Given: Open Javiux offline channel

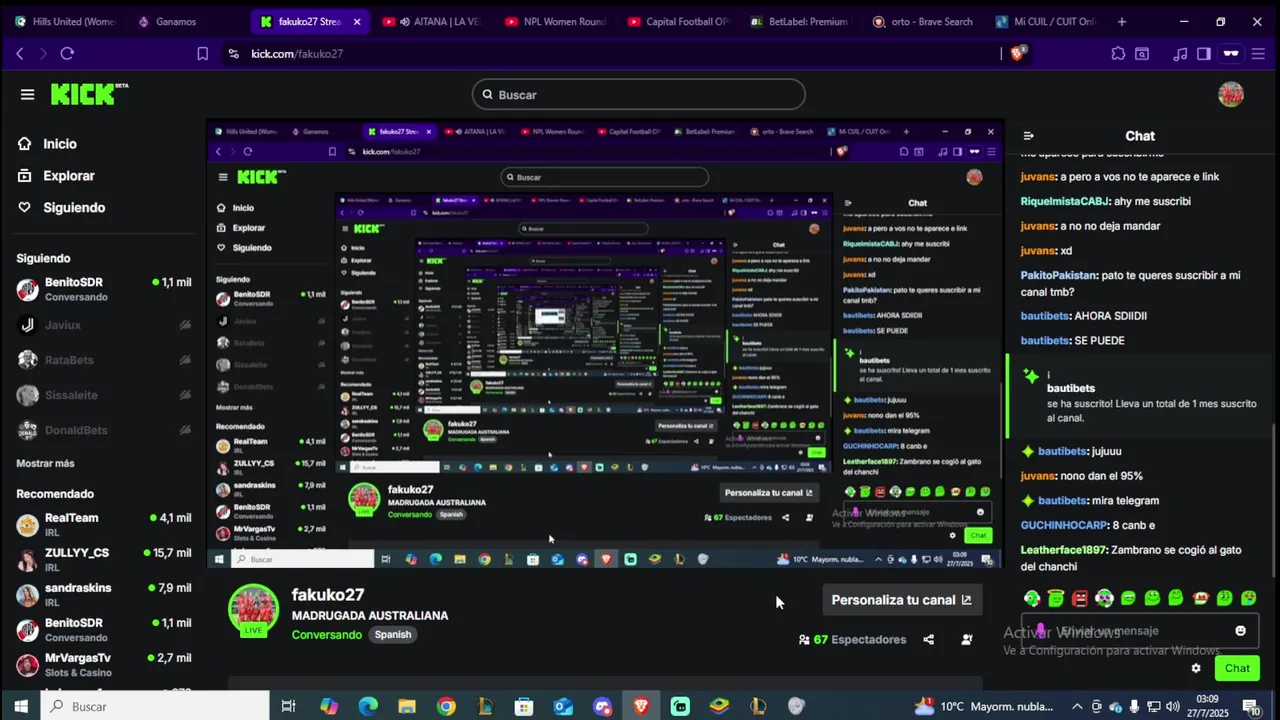Looking at the screenshot, I should click(x=104, y=325).
